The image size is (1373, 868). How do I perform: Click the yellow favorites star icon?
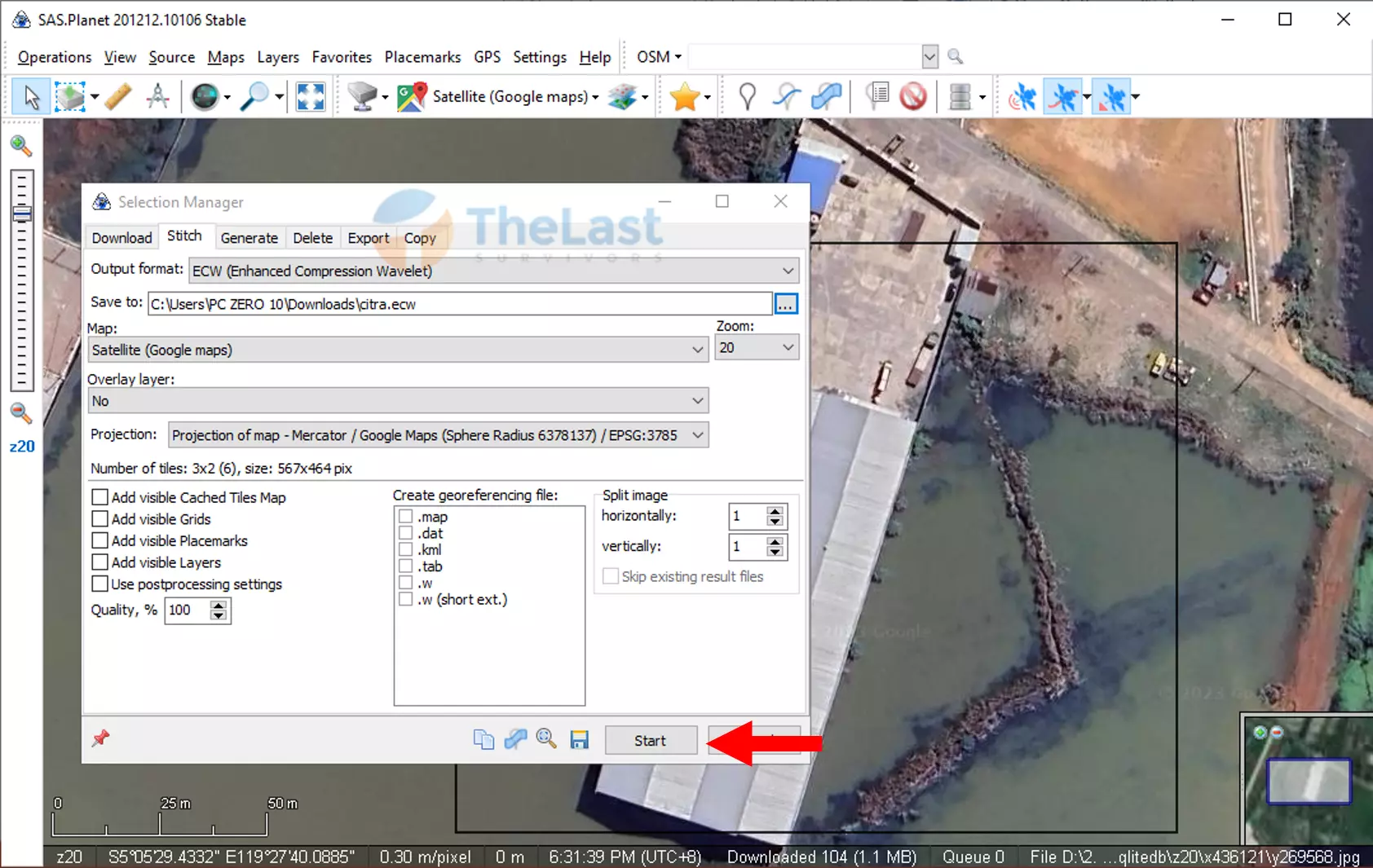(685, 97)
